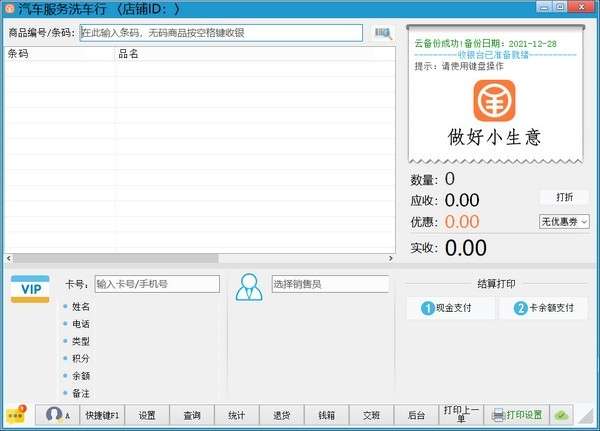The height and width of the screenshot is (431, 600).
Task: Click 退货 returns button
Action: point(282,415)
